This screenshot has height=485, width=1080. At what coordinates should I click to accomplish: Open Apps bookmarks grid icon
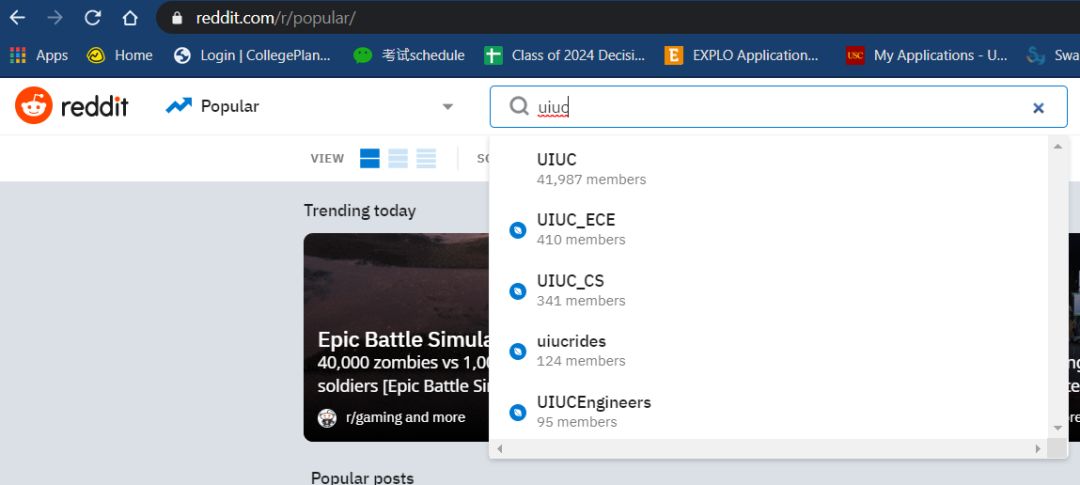[x=18, y=56]
